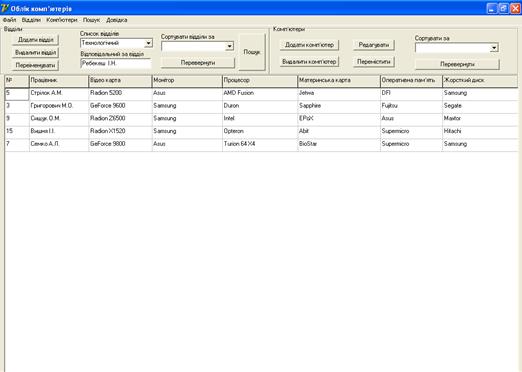Click the Додати комп'ютер button

pos(309,45)
